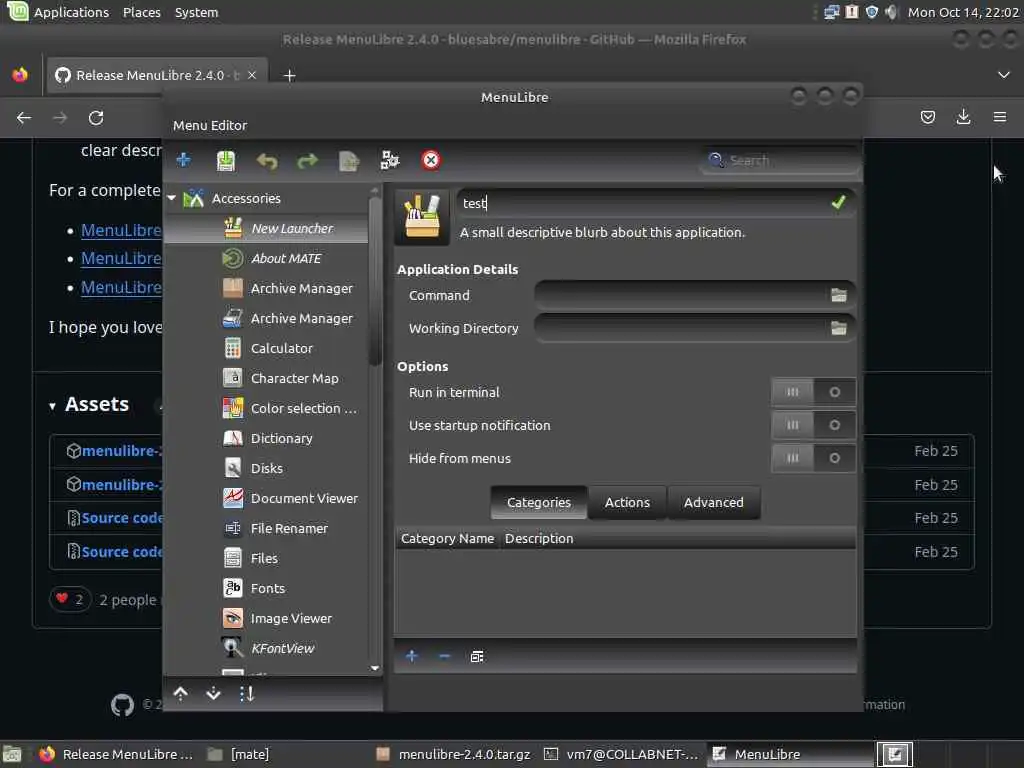Screen dimensions: 1024x768
Task: Toggle Use startup notification switch
Action: click(813, 424)
